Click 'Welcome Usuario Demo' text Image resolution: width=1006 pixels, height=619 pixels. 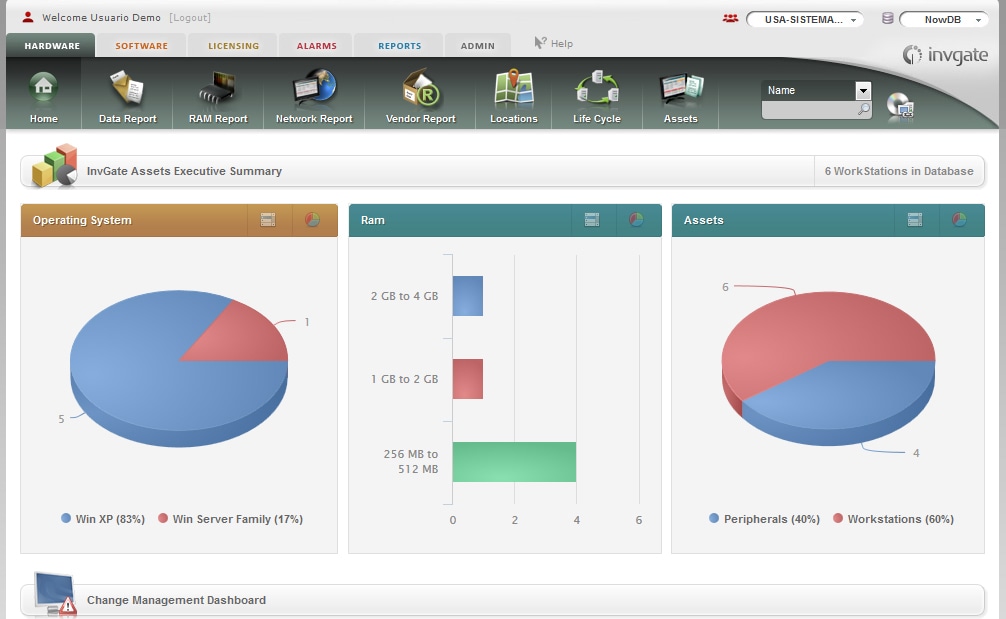101,17
